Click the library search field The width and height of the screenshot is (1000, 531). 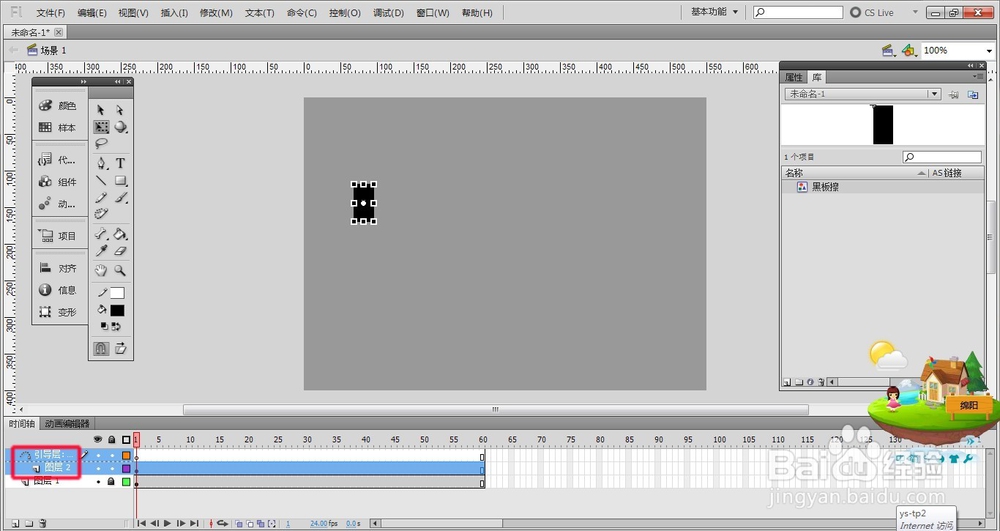tap(942, 157)
